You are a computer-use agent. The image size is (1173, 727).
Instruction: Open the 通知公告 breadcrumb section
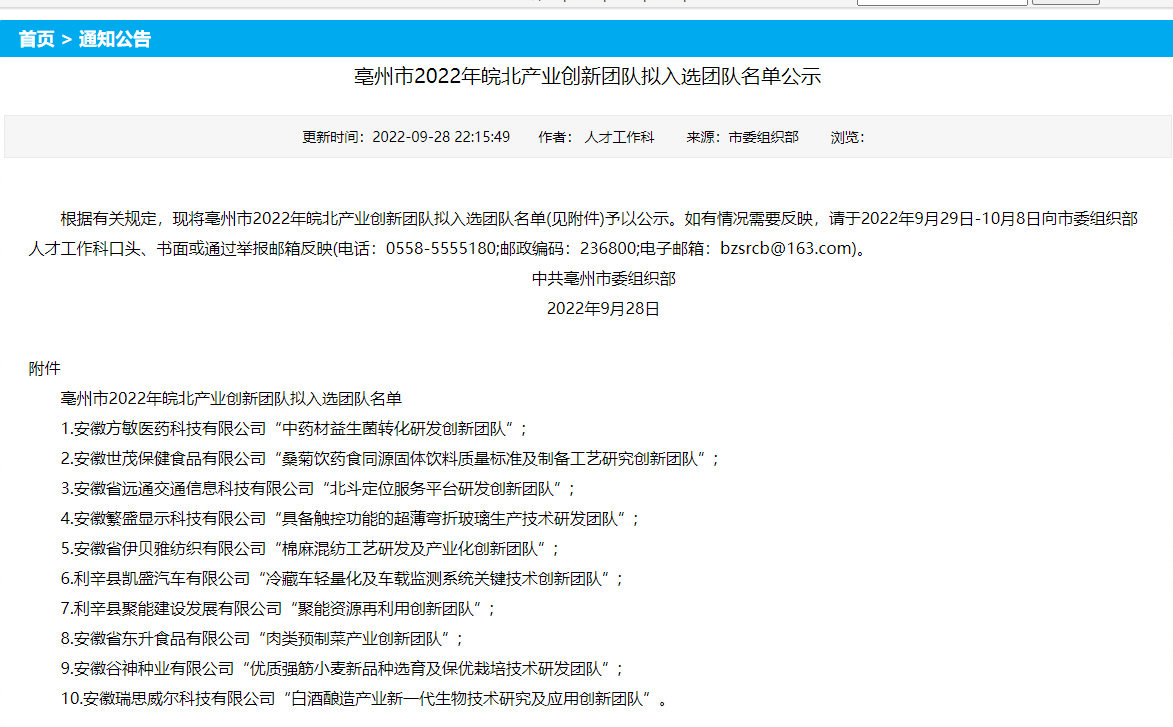pyautogui.click(x=115, y=39)
